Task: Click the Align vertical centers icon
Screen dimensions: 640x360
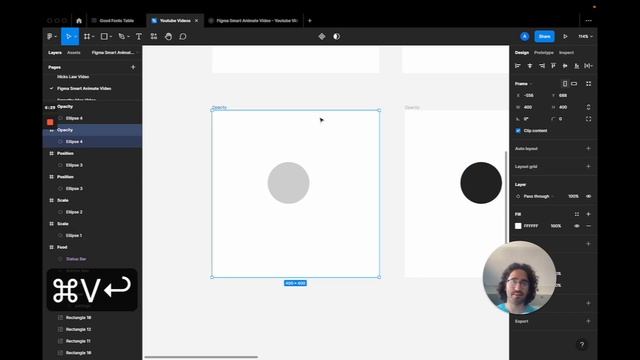Action: pyautogui.click(x=565, y=66)
